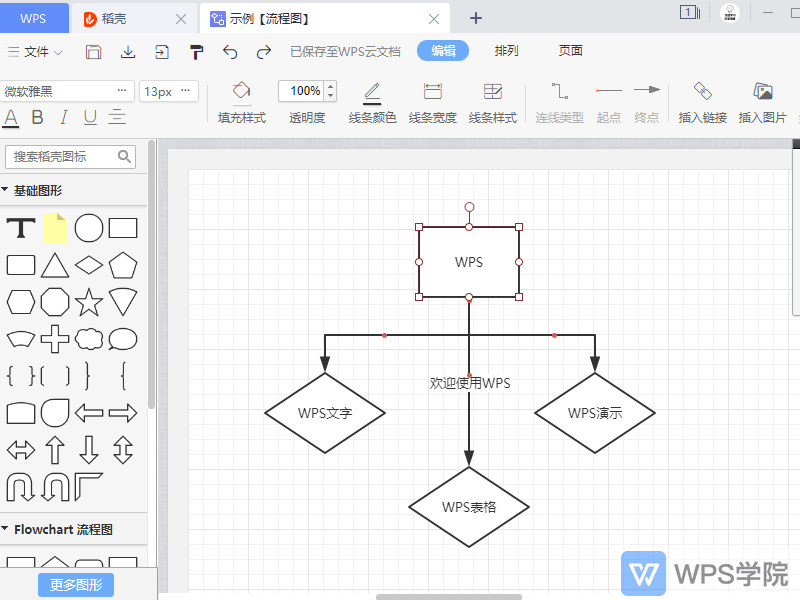The width and height of the screenshot is (800, 600).
Task: Decrease transparency with down stepper
Action: coord(331,96)
